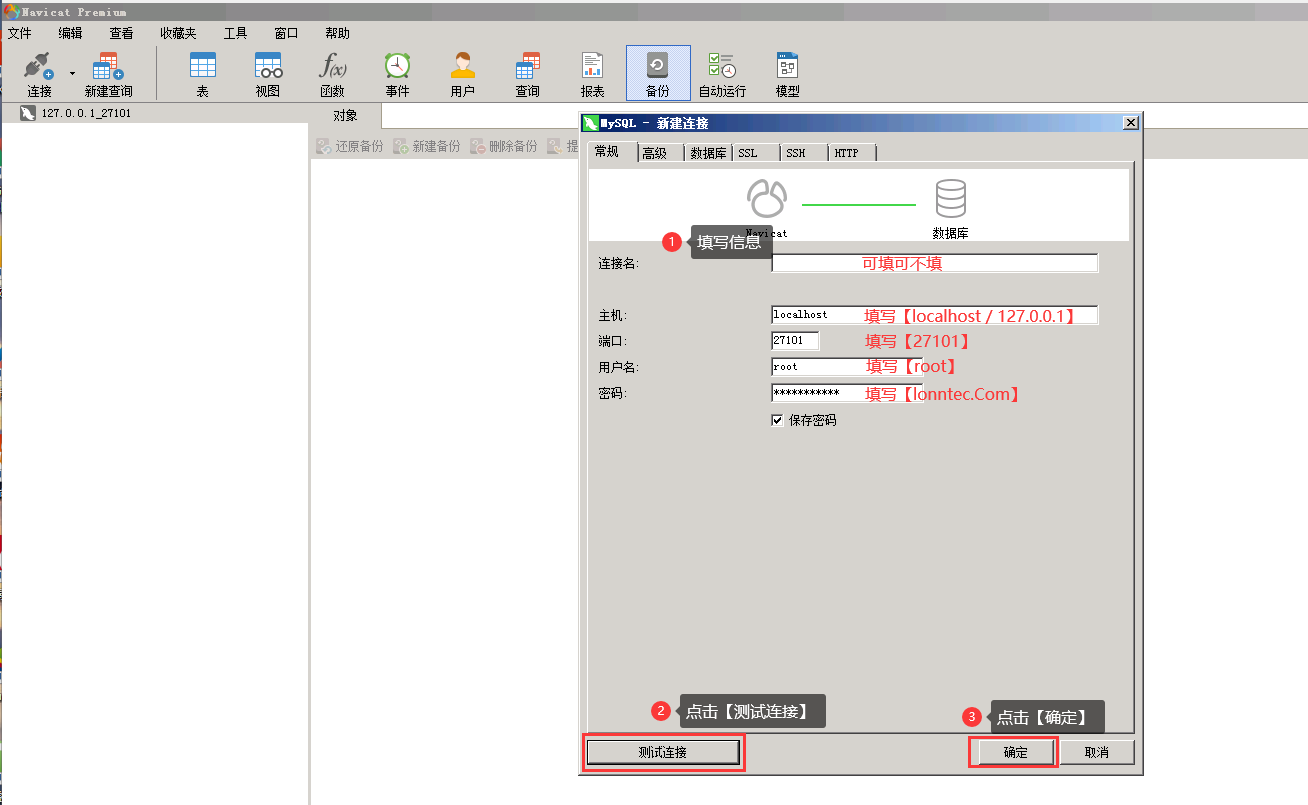Close the MySQL 新建连接 dialog

coord(1131,123)
